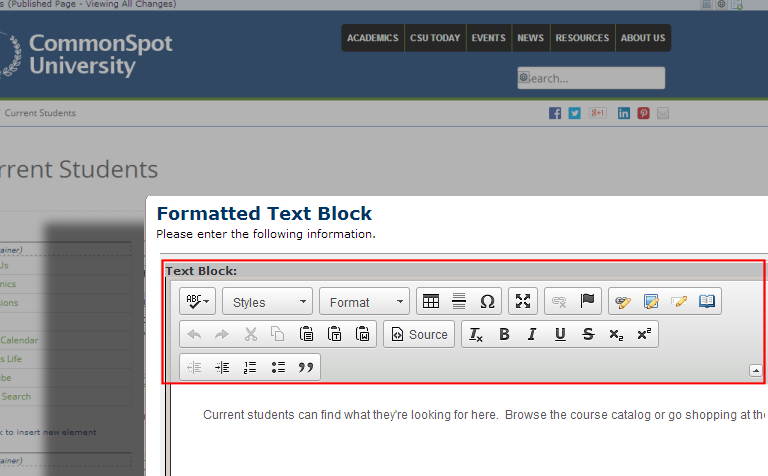Open the Format dropdown
Screen dimensions: 768x476
point(364,301)
